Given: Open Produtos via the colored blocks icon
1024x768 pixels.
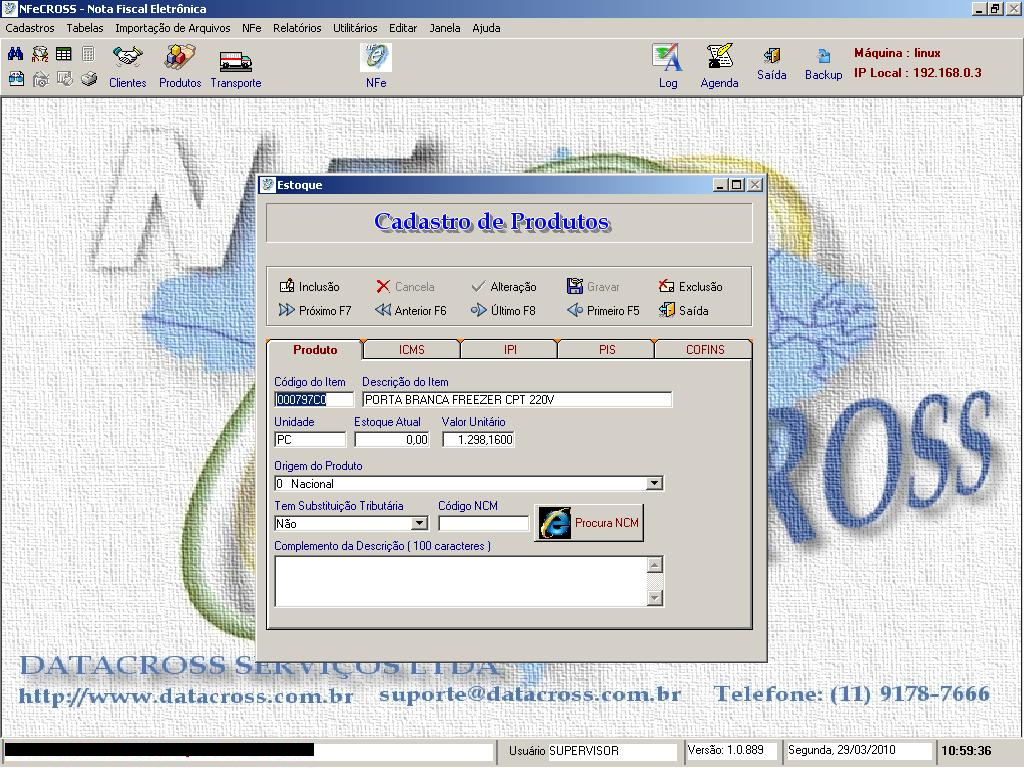Looking at the screenshot, I should pyautogui.click(x=180, y=66).
